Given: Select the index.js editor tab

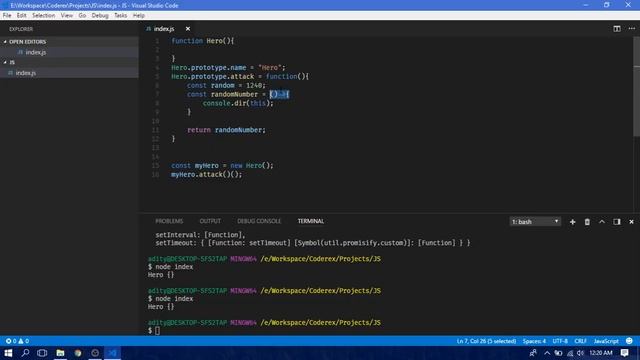Looking at the screenshot, I should tap(164, 29).
